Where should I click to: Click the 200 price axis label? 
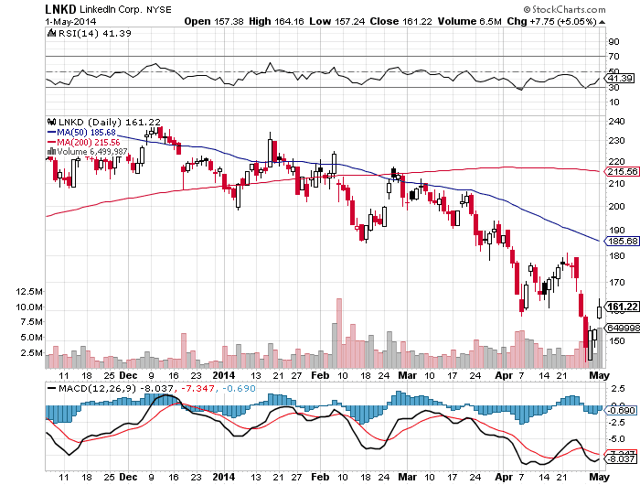616,206
